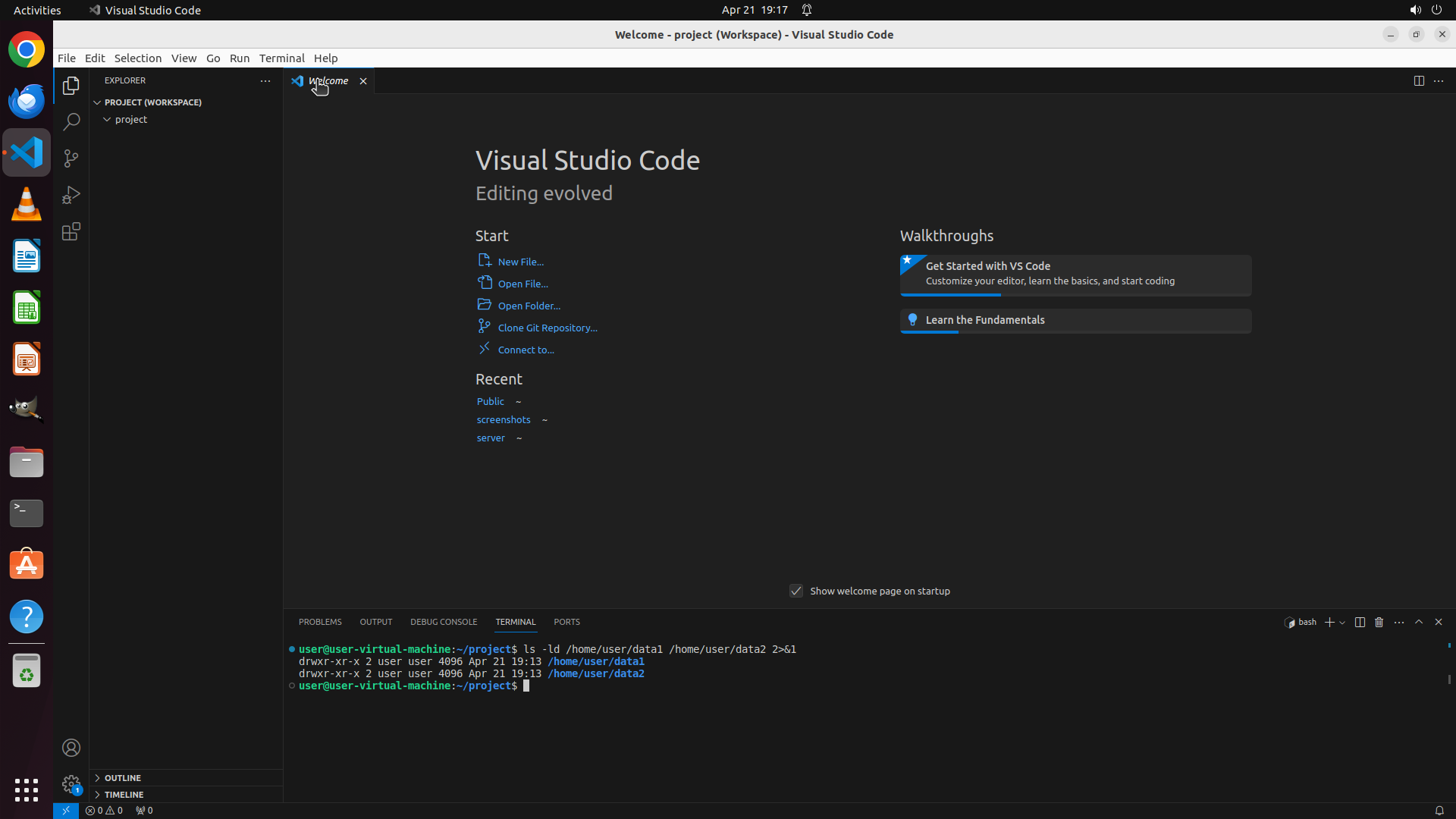Viewport: 1456px width, 819px height.
Task: Open the recent screenshots folder link
Action: tap(504, 419)
